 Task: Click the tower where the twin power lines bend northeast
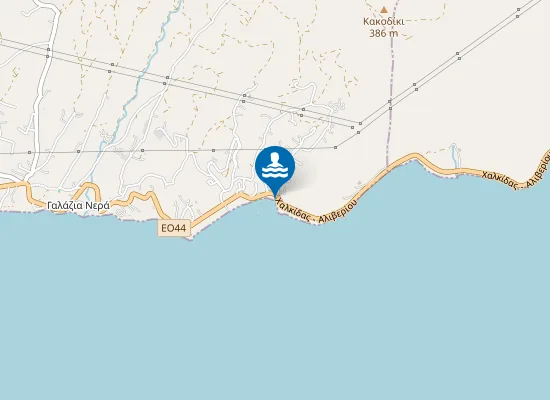click(360, 124)
